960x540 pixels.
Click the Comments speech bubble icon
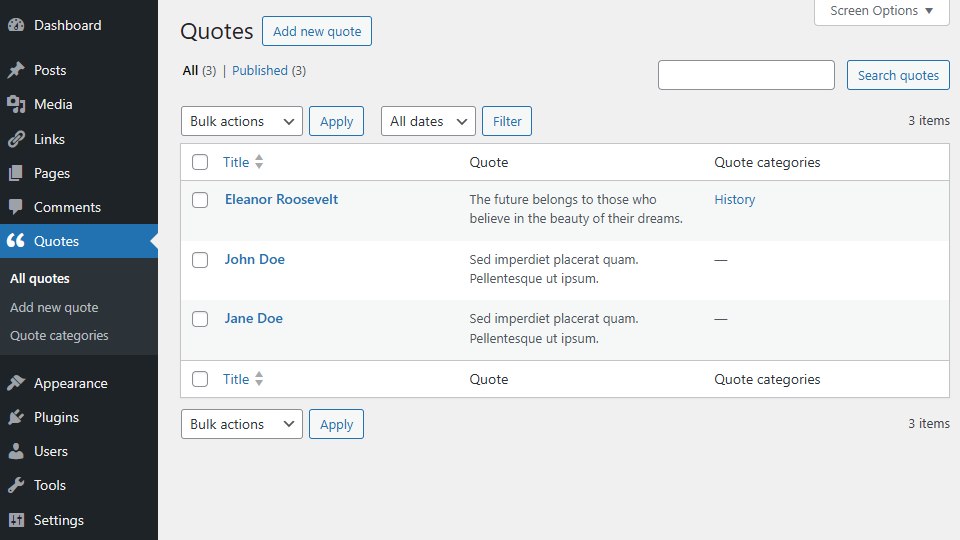pos(16,207)
